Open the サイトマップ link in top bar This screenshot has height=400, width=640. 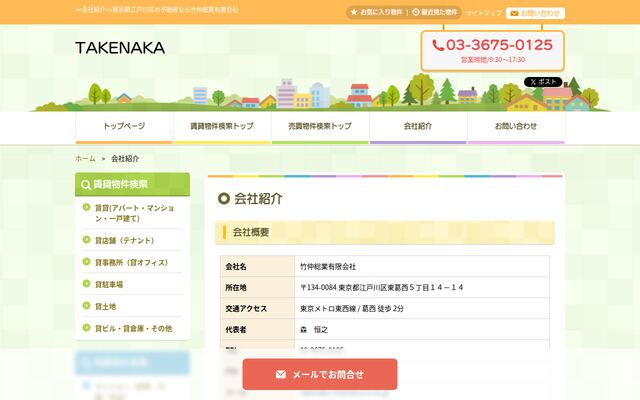(484, 13)
